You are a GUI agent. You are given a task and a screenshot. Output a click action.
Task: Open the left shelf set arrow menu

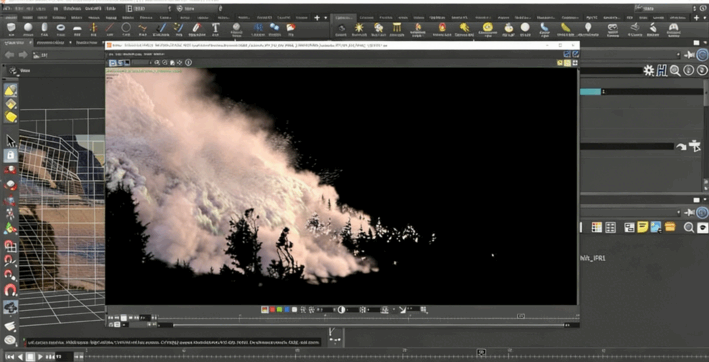click(326, 18)
